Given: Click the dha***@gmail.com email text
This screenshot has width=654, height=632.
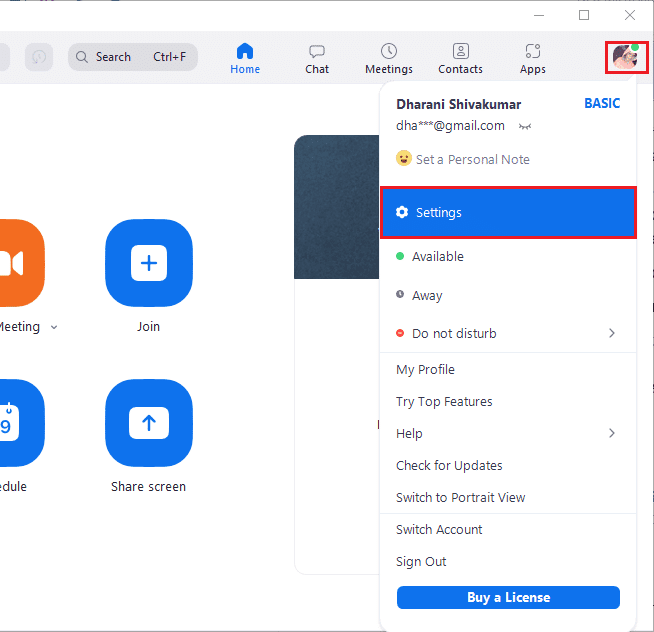Looking at the screenshot, I should [x=450, y=126].
